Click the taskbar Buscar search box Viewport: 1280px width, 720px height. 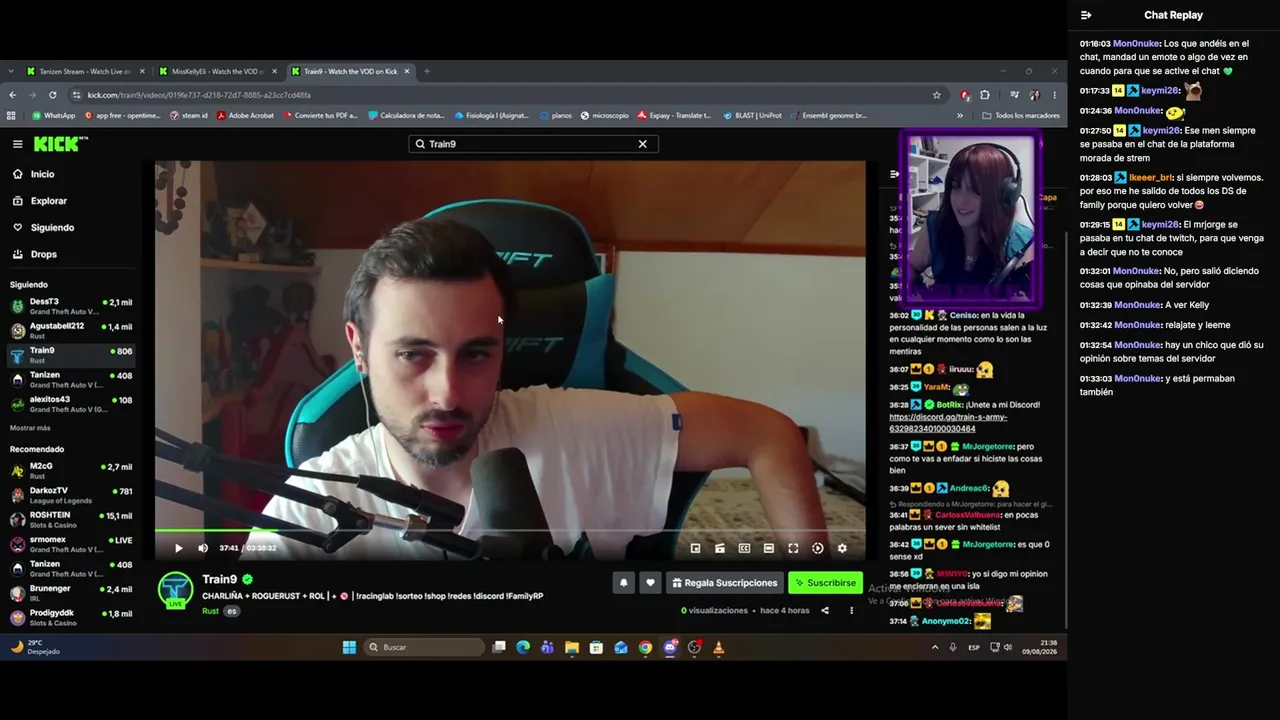point(424,647)
